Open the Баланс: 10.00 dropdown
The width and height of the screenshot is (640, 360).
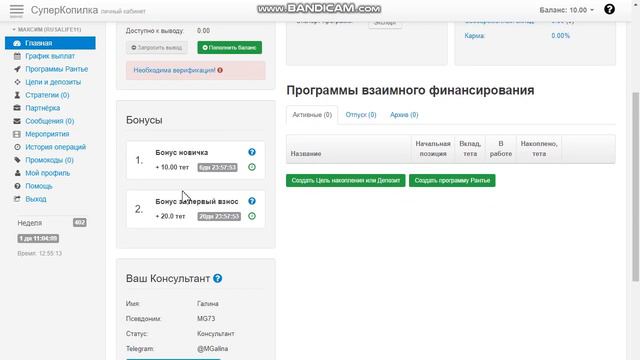(566, 10)
